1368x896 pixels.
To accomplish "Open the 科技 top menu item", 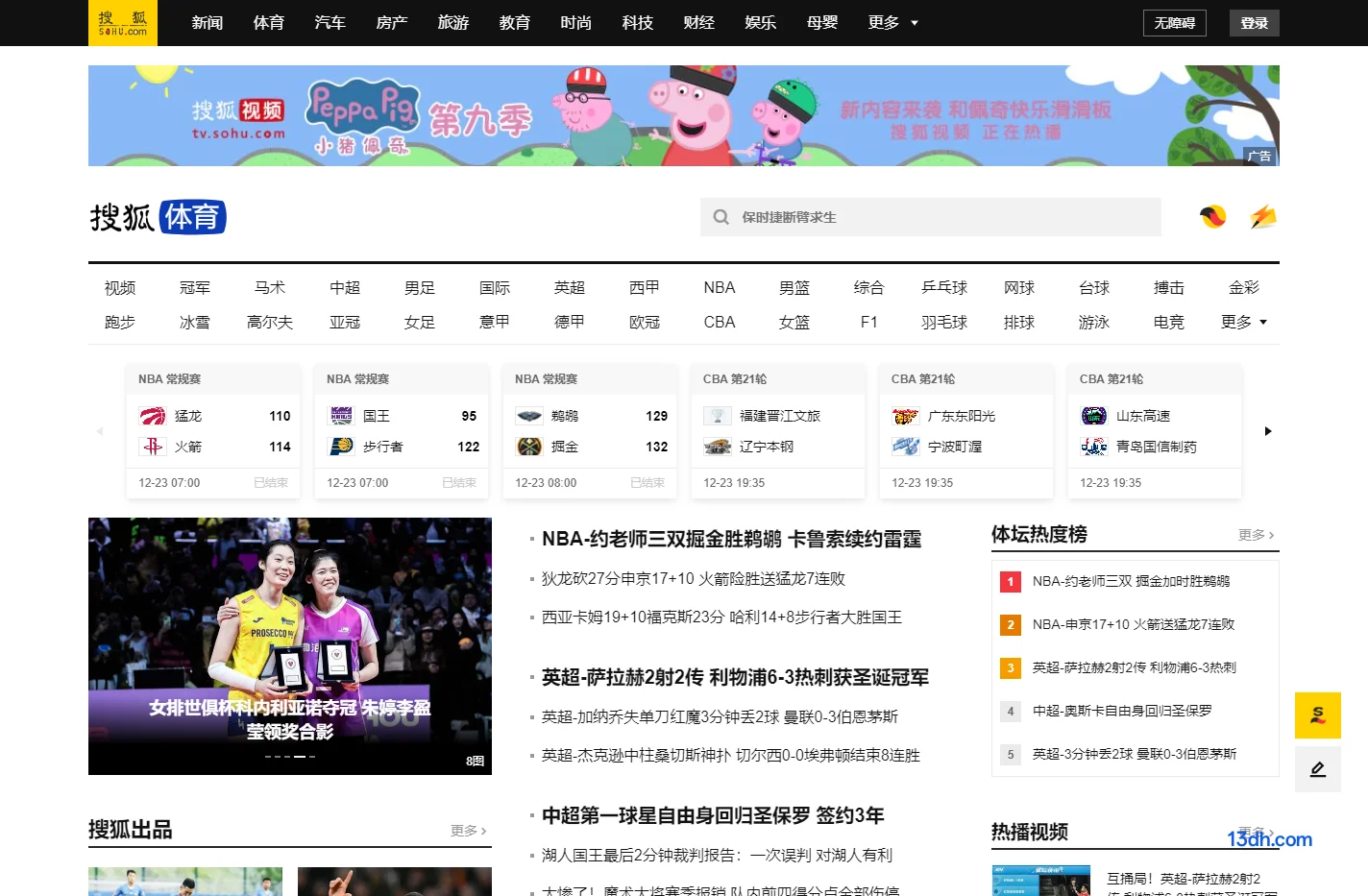I will coord(638,23).
